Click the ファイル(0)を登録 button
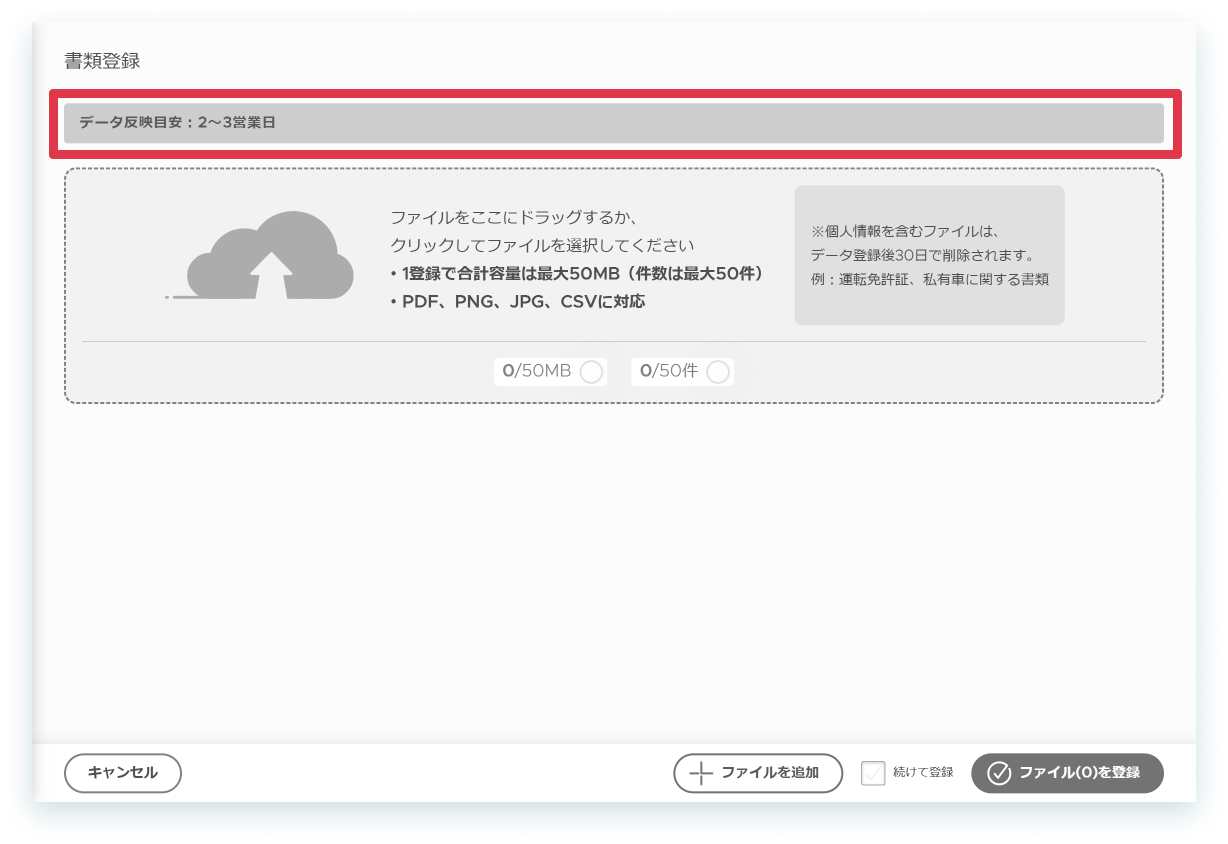1228x844 pixels. (1067, 773)
